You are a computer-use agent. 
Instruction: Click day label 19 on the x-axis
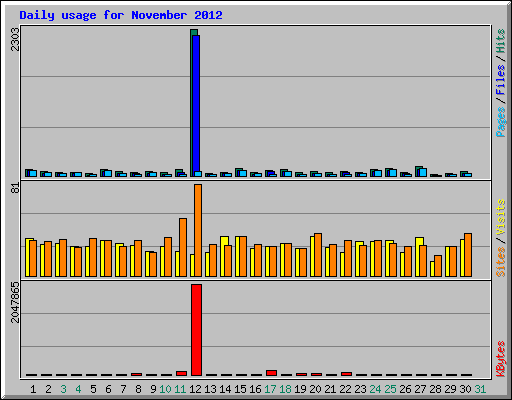tap(300, 389)
